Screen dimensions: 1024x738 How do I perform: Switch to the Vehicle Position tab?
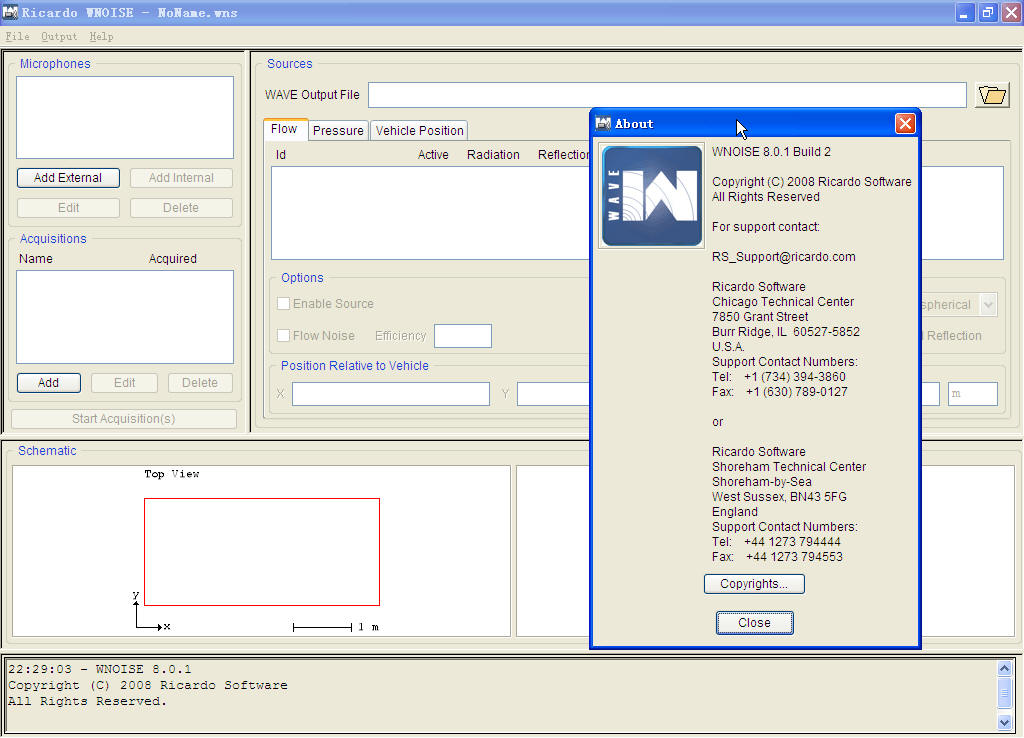pyautogui.click(x=419, y=131)
